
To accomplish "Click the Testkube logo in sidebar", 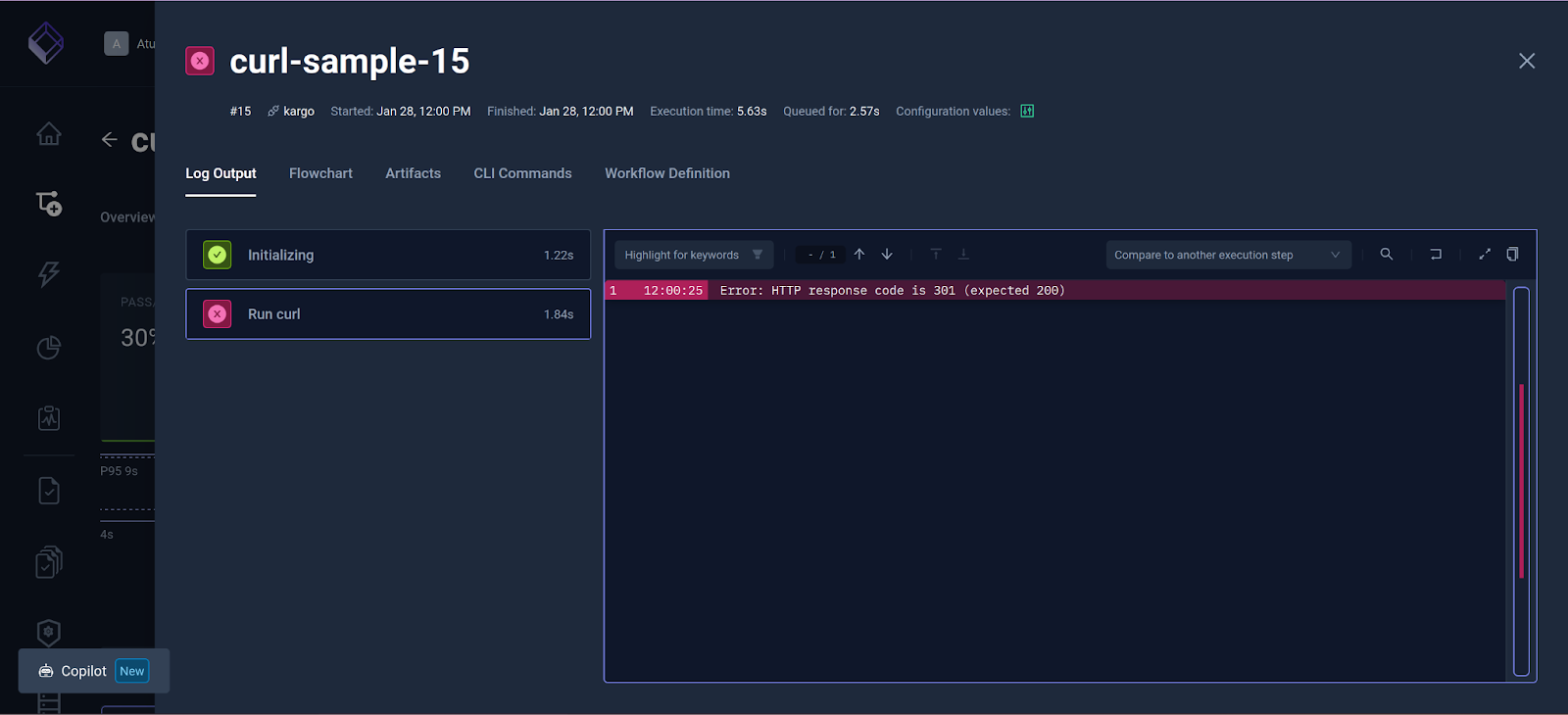I will [x=46, y=43].
